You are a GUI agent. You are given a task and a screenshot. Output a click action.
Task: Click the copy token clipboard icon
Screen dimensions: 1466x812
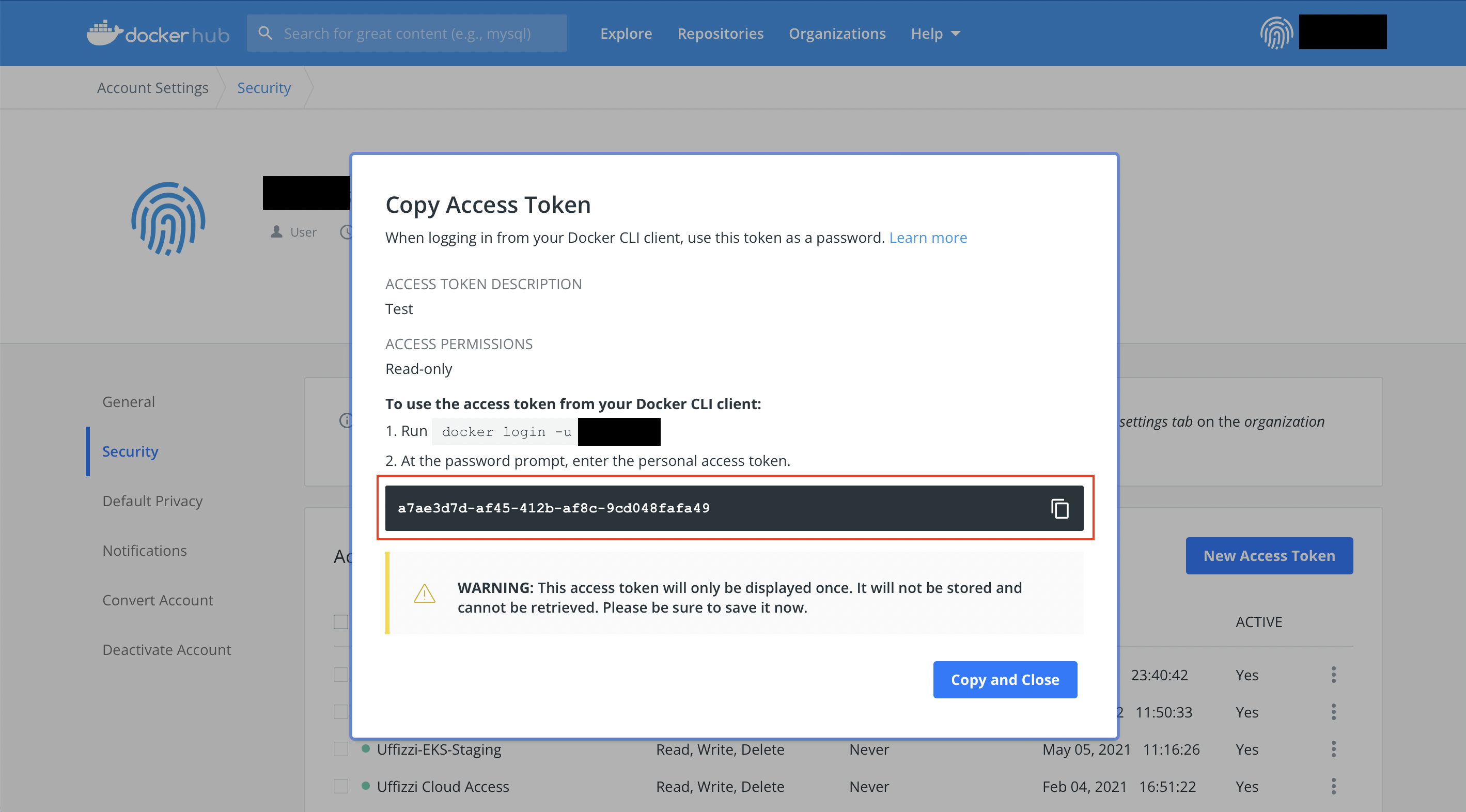[x=1058, y=508]
